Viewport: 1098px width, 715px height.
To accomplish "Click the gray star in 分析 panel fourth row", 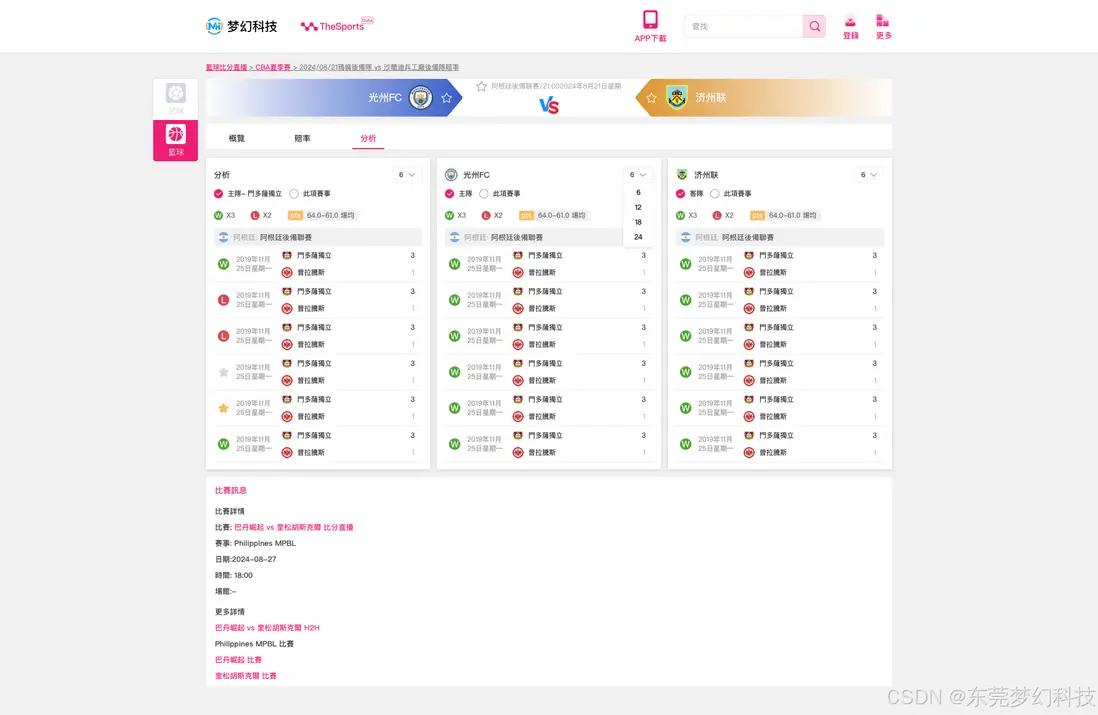I will coord(223,372).
